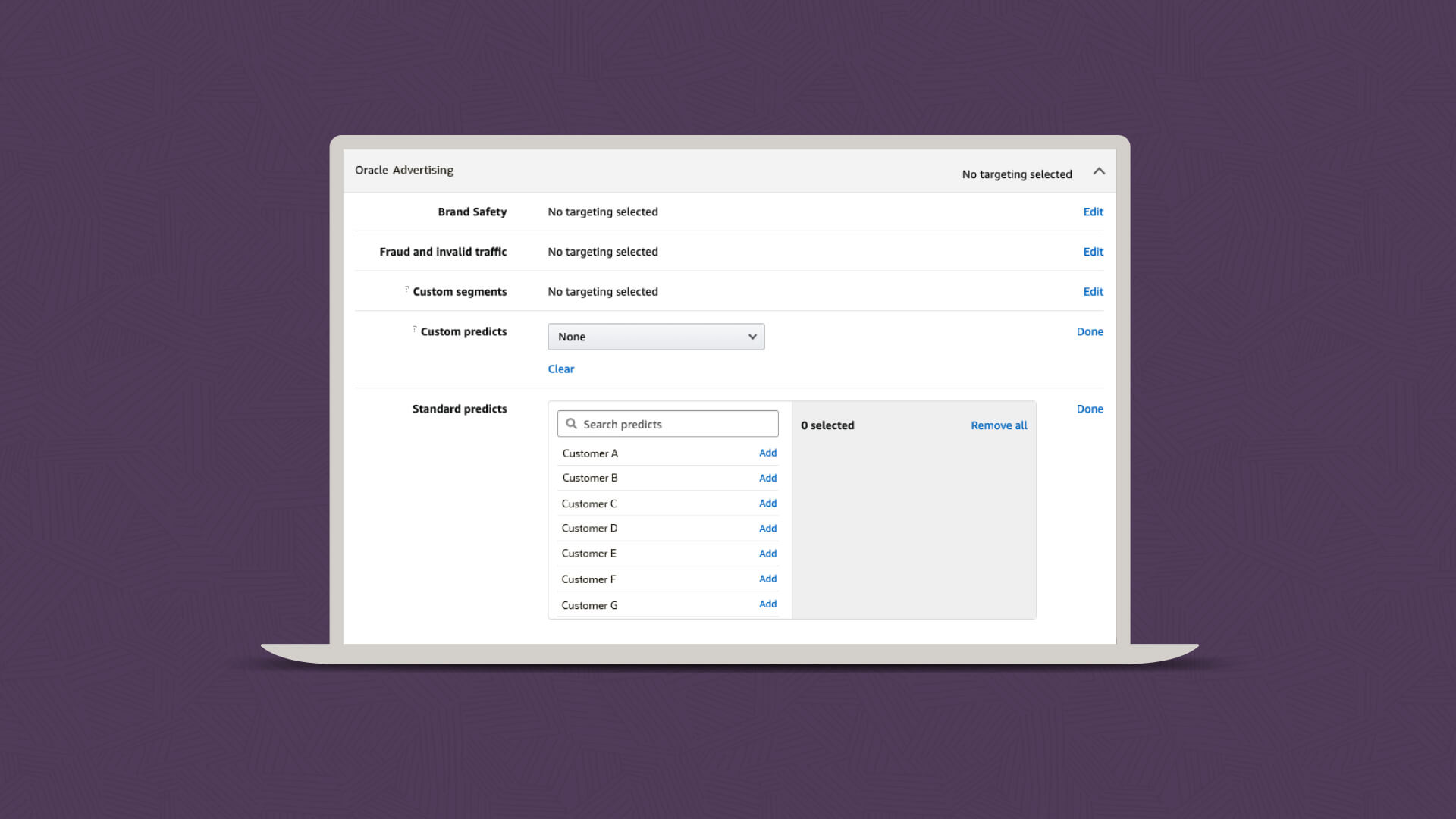Add Customer D predict

pos(767,529)
